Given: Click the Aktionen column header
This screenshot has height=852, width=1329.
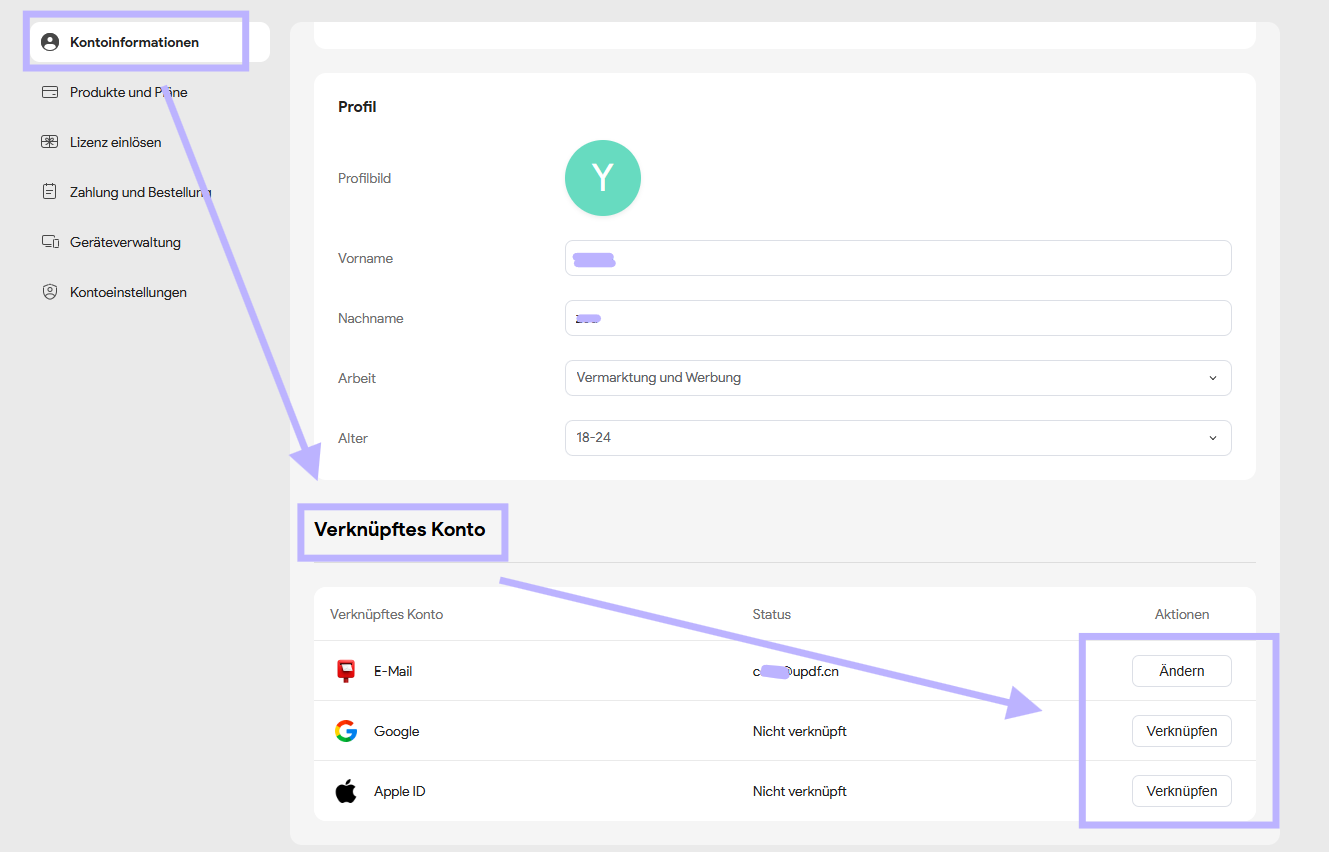Looking at the screenshot, I should [1182, 614].
